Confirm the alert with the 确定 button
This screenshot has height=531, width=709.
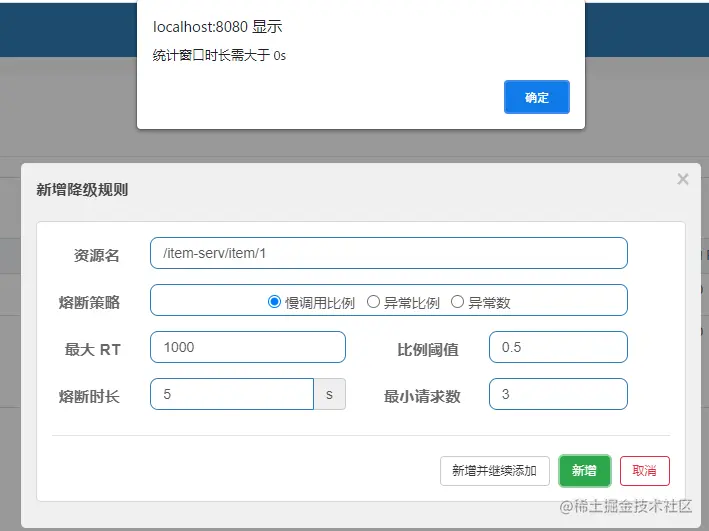[537, 97]
